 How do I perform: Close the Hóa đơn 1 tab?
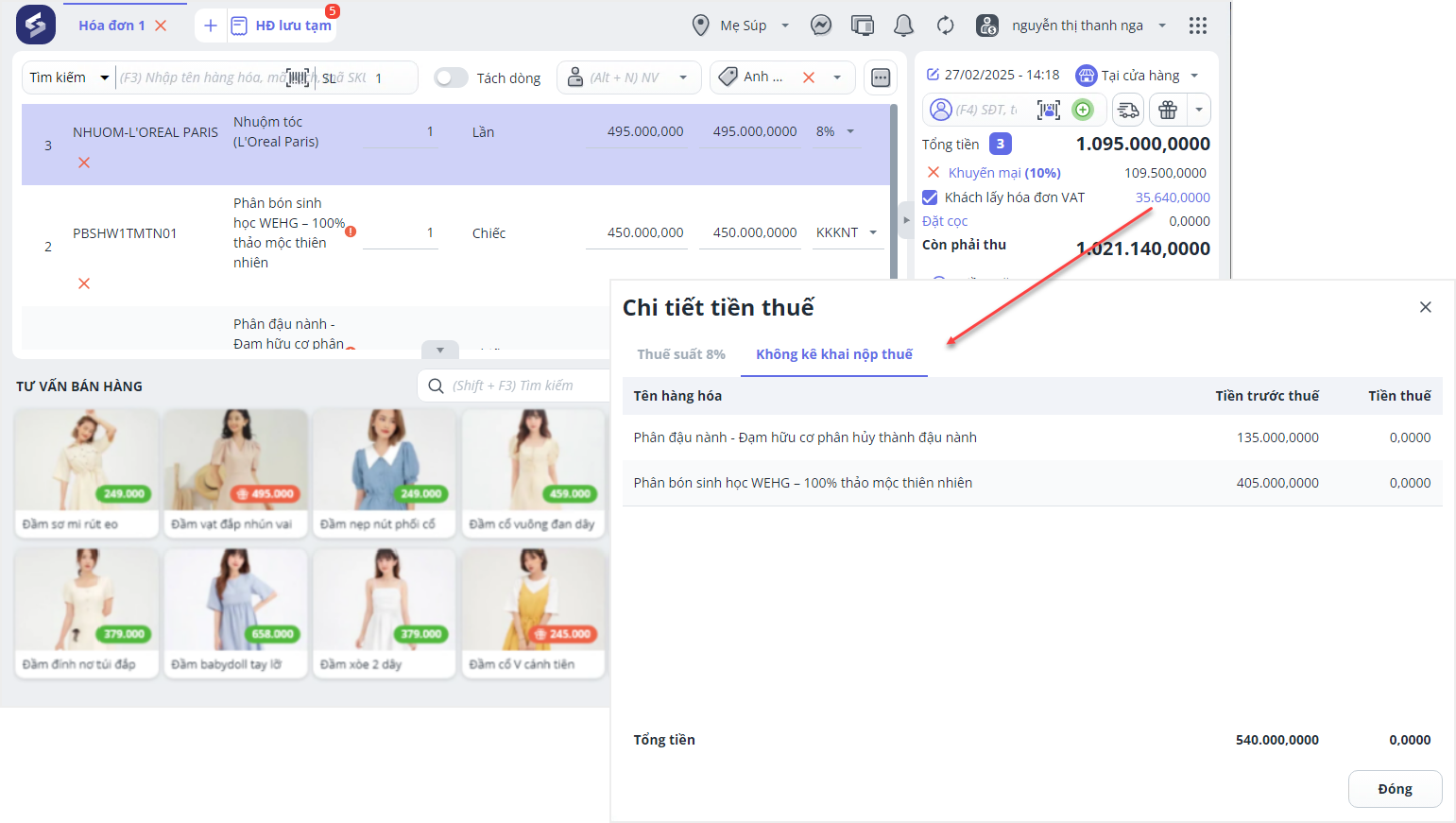pos(161,26)
